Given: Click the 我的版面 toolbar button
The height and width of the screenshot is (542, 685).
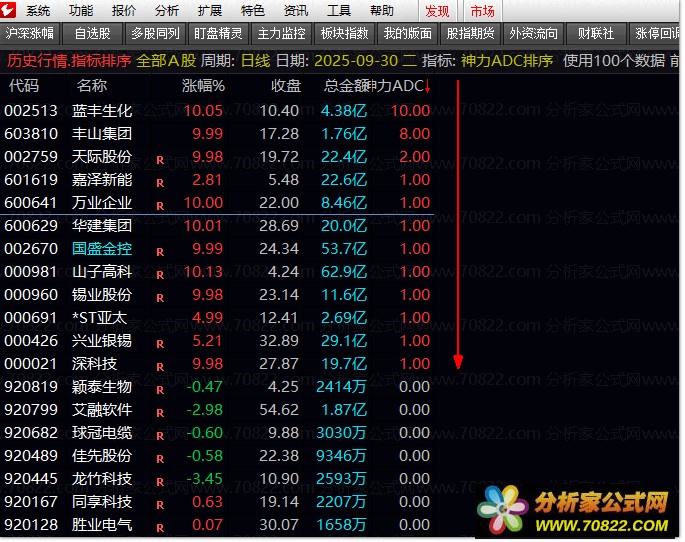Looking at the screenshot, I should [x=407, y=34].
